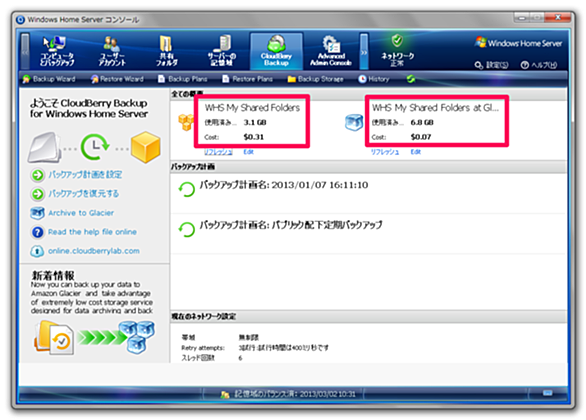This screenshot has width=586, height=420.
Task: Click the status bar icon at right
Action: (x=548, y=393)
